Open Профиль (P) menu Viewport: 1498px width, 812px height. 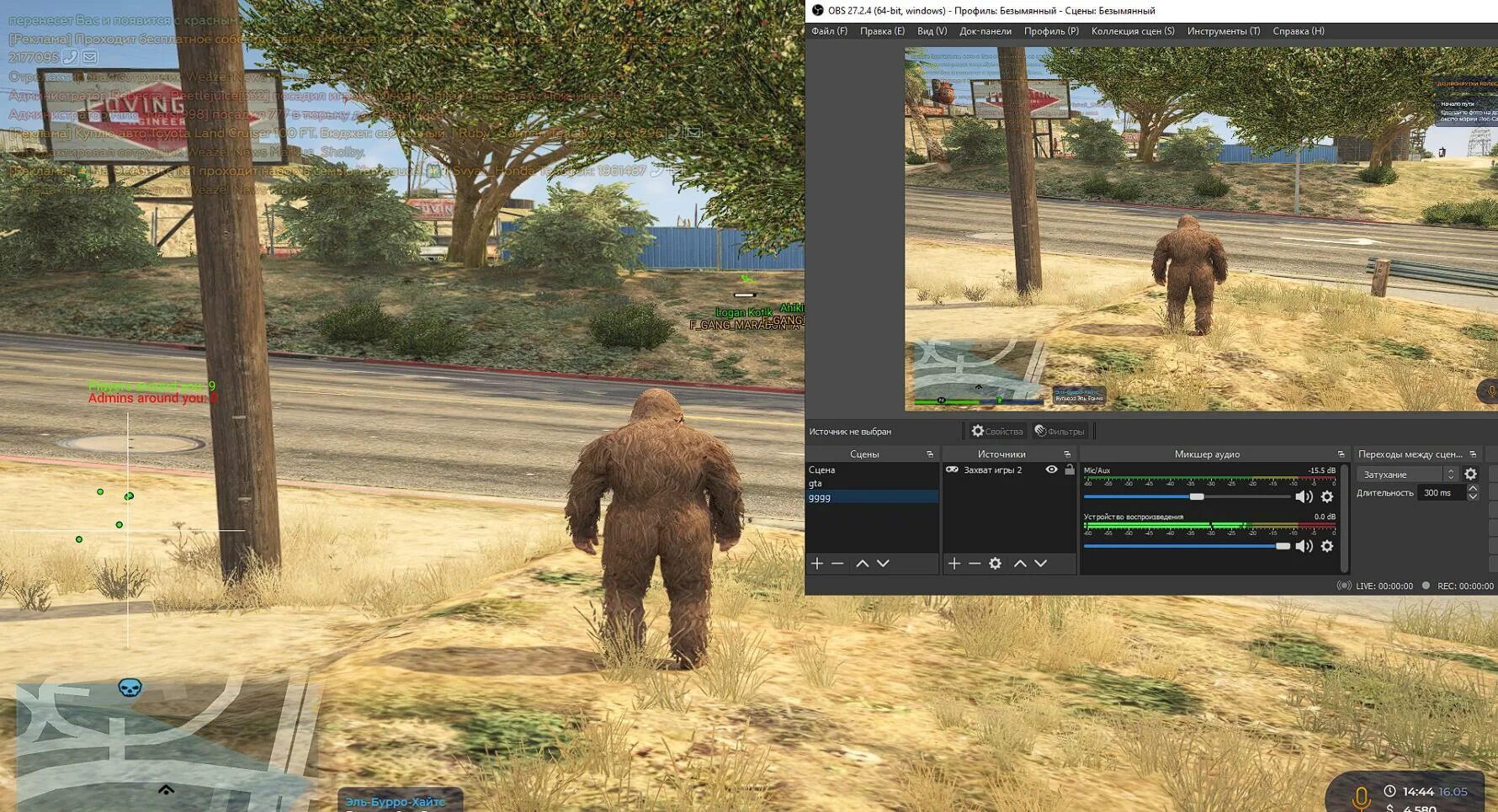point(1051,31)
